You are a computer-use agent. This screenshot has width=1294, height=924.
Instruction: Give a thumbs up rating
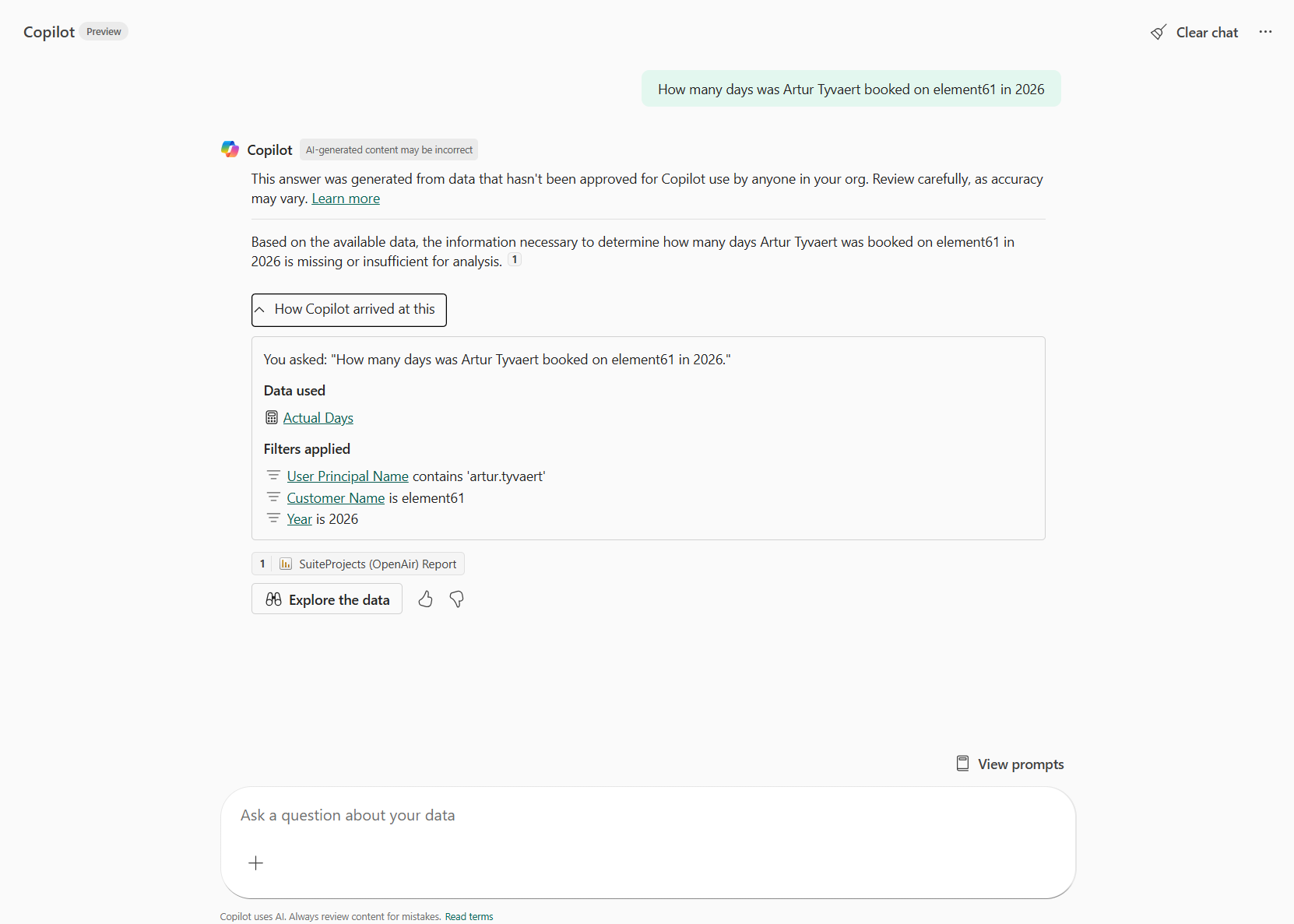click(x=425, y=599)
